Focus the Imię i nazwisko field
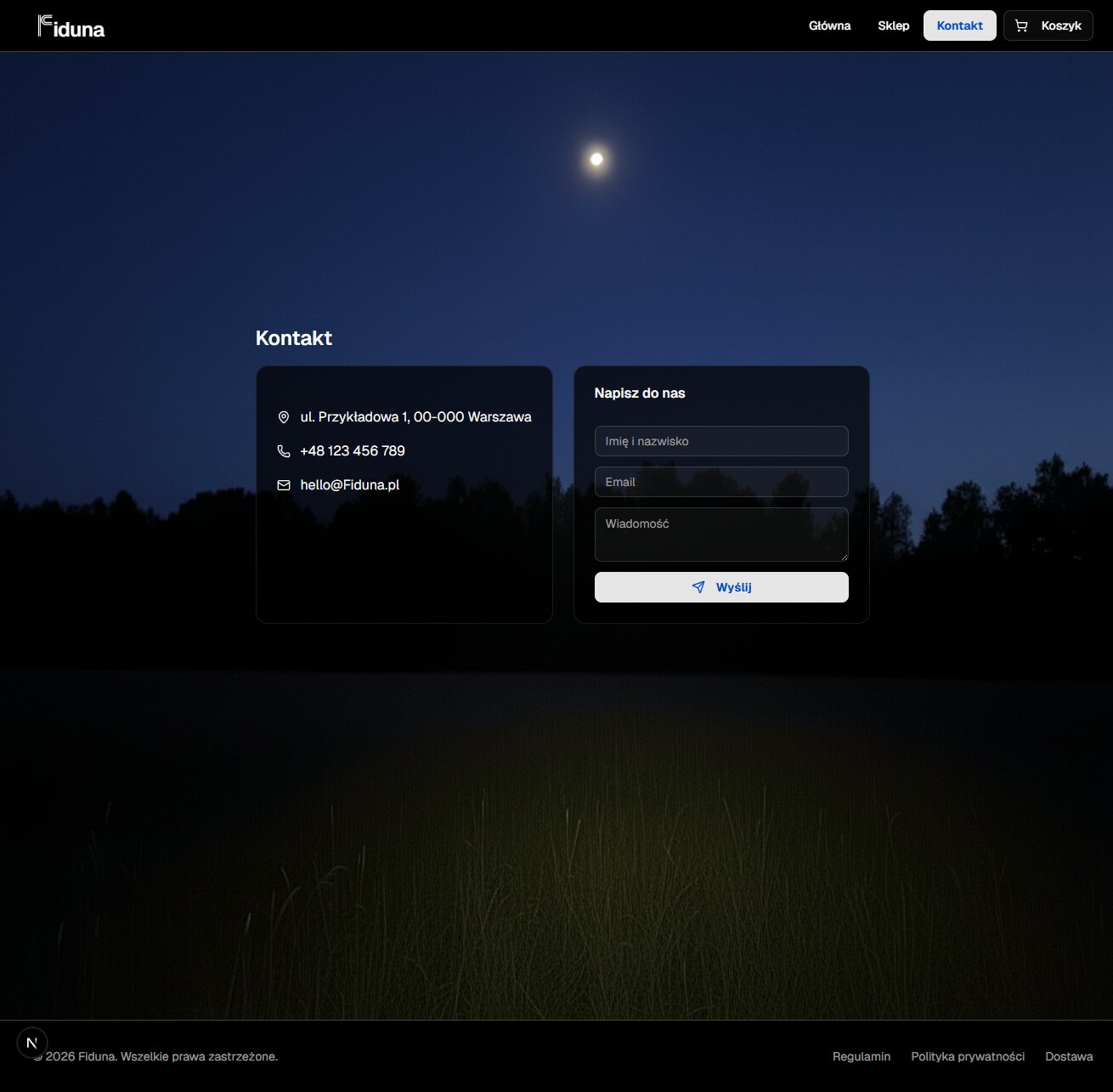Viewport: 1113px width, 1092px height. pyautogui.click(x=721, y=441)
